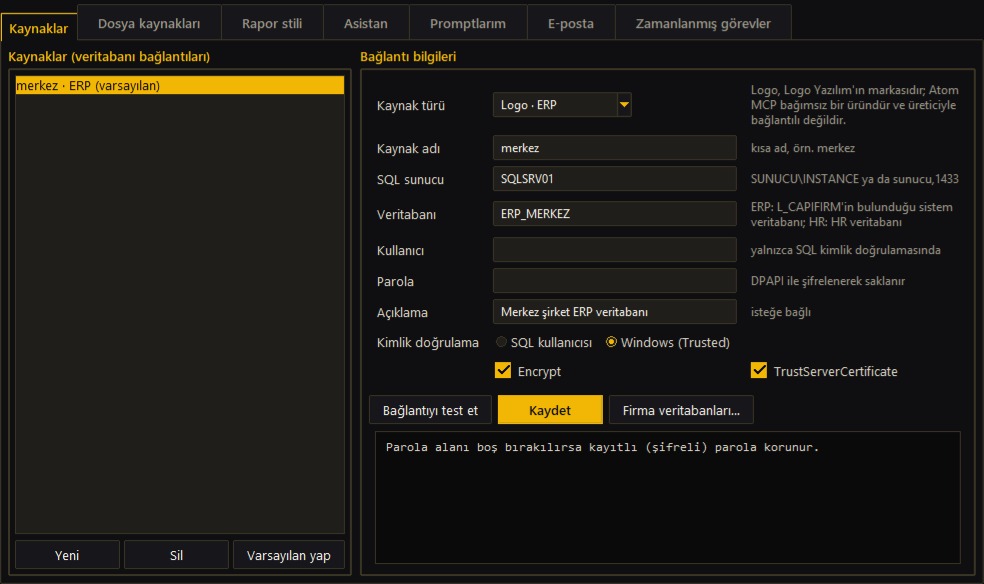Go to the Rapor stili tab
This screenshot has width=984, height=584.
point(272,23)
